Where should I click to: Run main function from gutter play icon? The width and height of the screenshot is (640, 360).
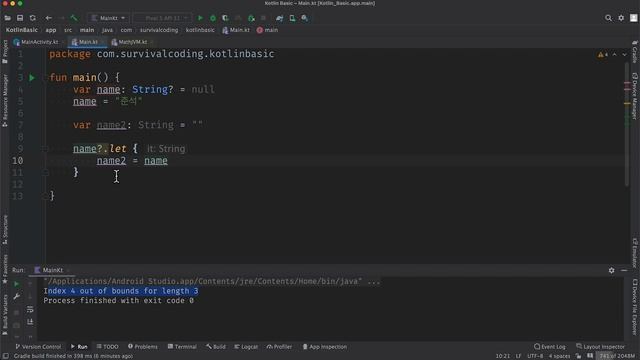[32, 78]
